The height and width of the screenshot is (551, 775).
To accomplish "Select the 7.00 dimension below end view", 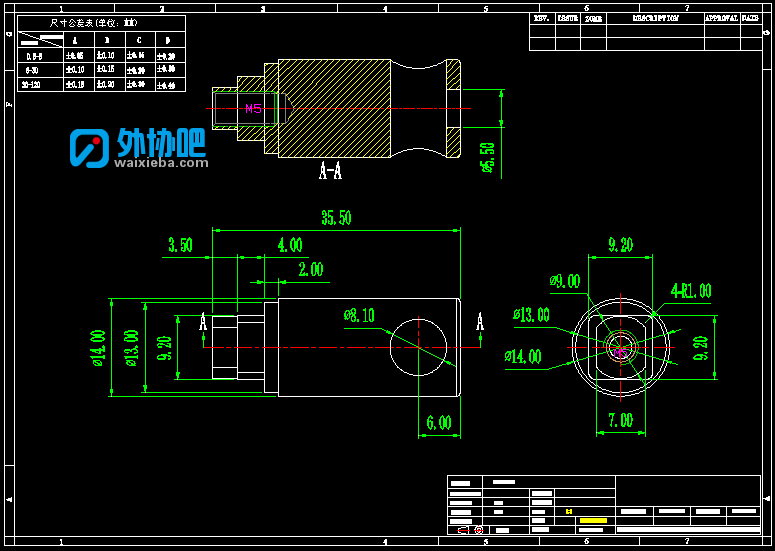I will coord(621,420).
